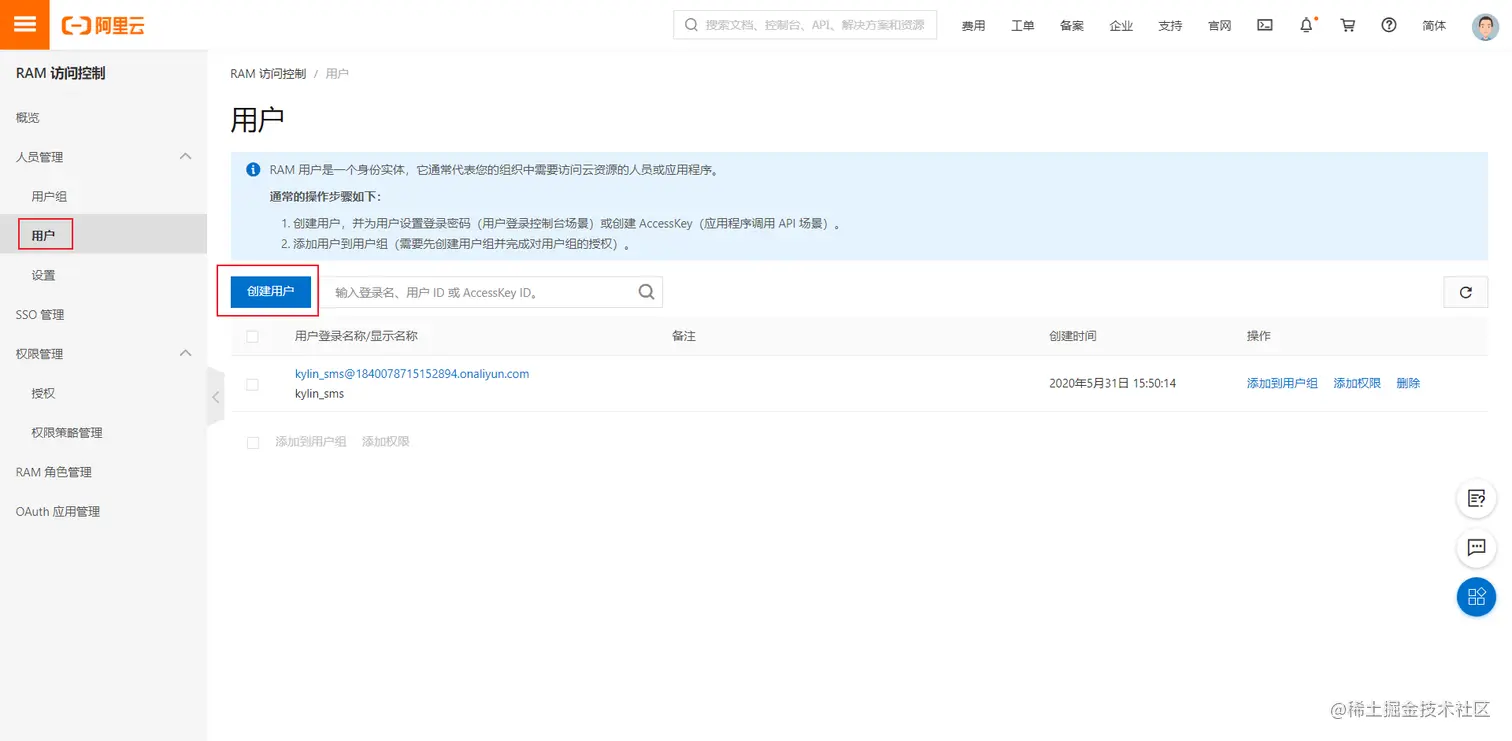Collapse the 人员管理 section

point(185,156)
